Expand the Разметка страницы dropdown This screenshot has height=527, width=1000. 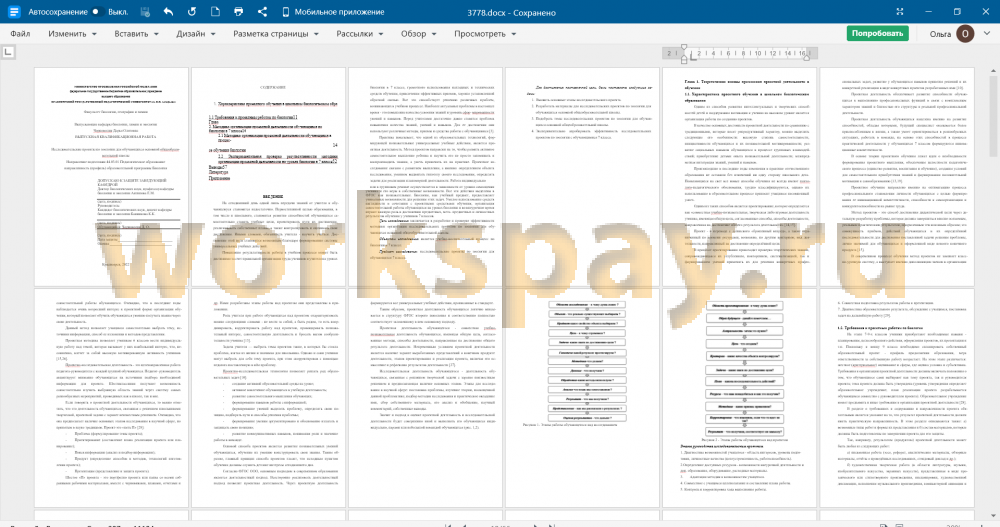(x=276, y=33)
